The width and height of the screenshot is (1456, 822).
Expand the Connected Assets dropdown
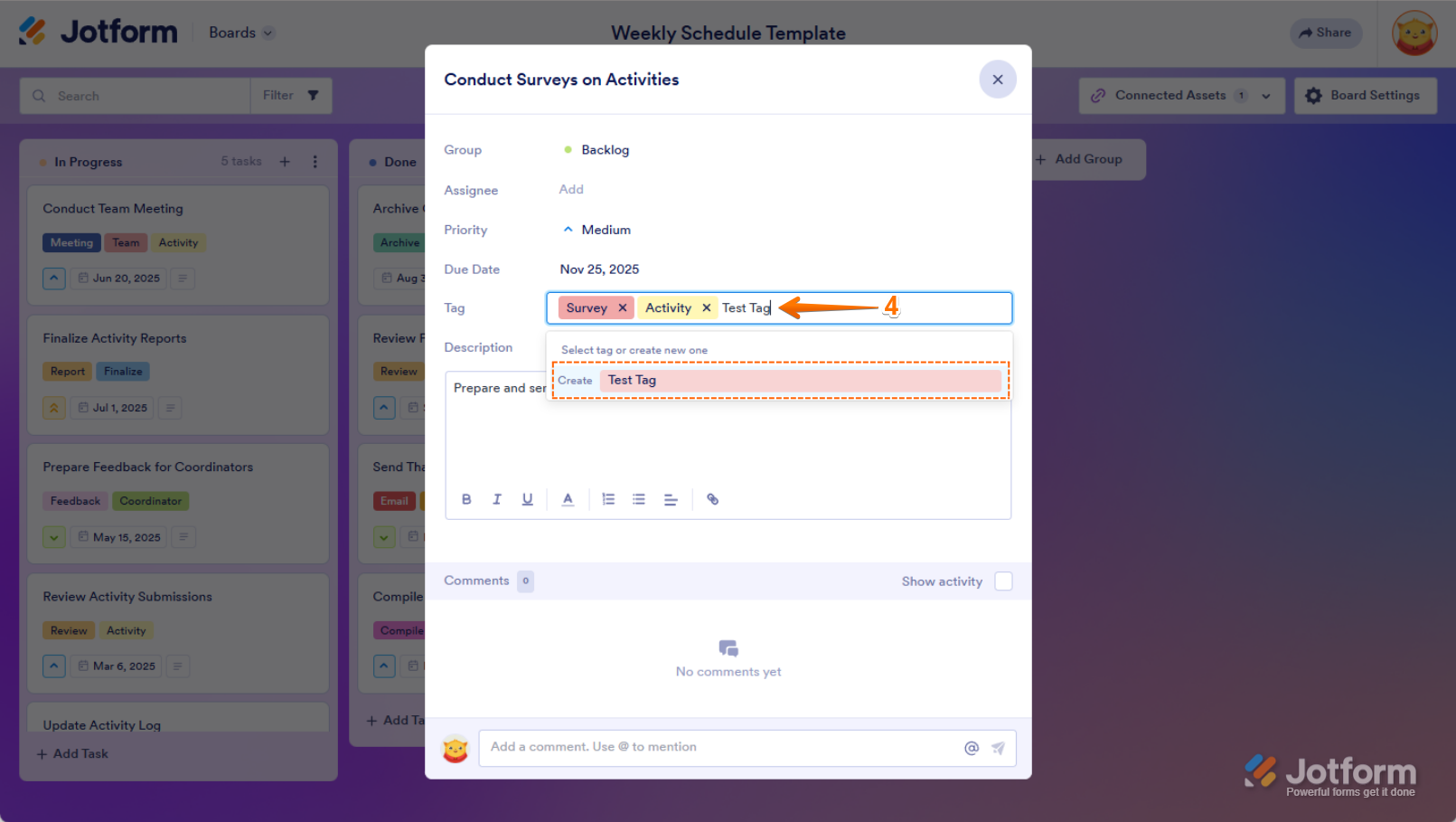1266,95
